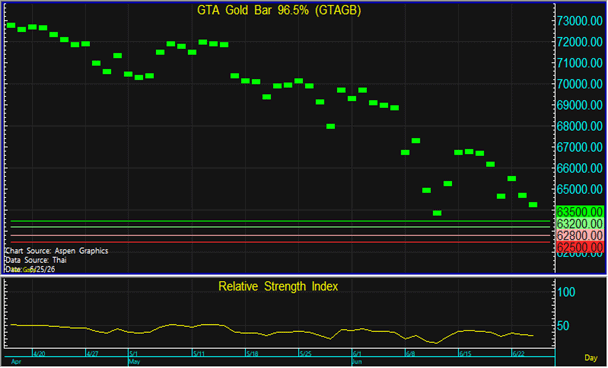Click the RSI 100 level axis label
The image size is (608, 368).
(567, 292)
